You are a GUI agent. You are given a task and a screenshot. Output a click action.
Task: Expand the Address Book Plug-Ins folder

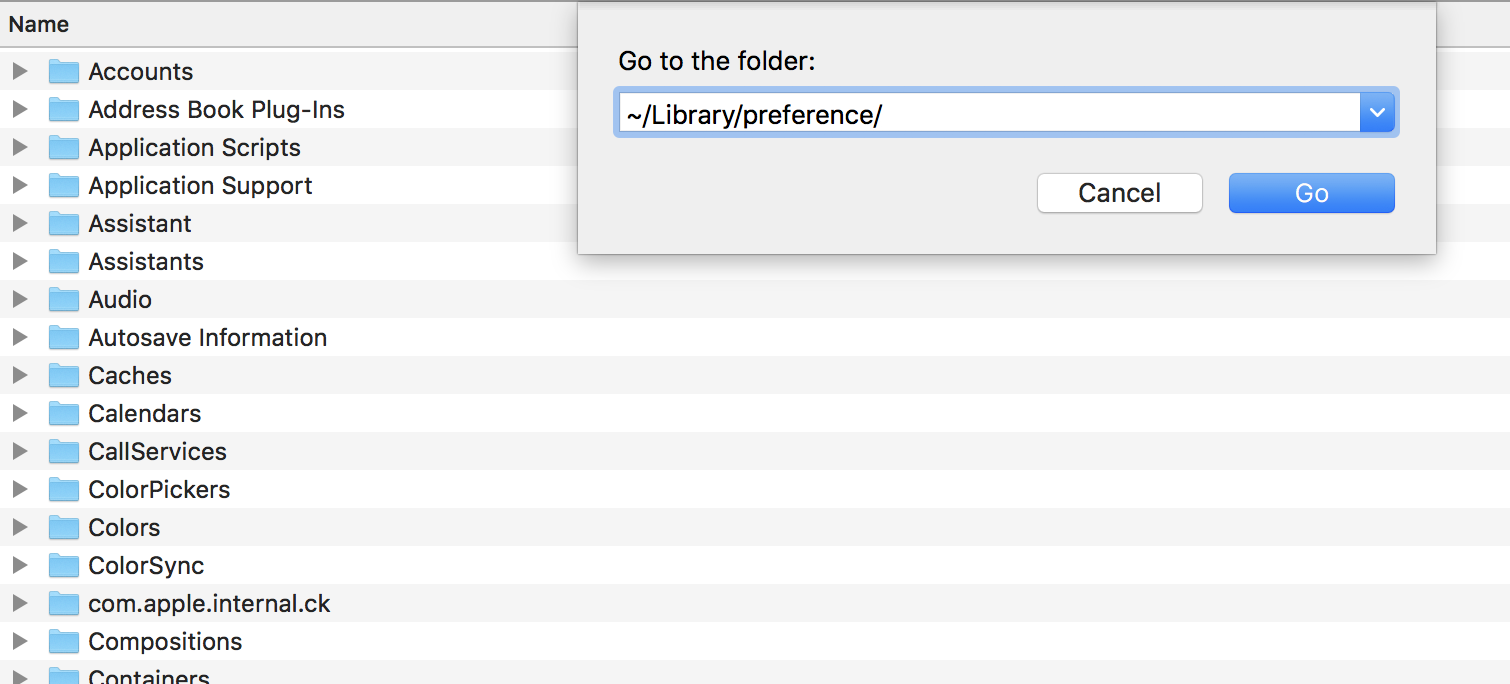point(19,110)
